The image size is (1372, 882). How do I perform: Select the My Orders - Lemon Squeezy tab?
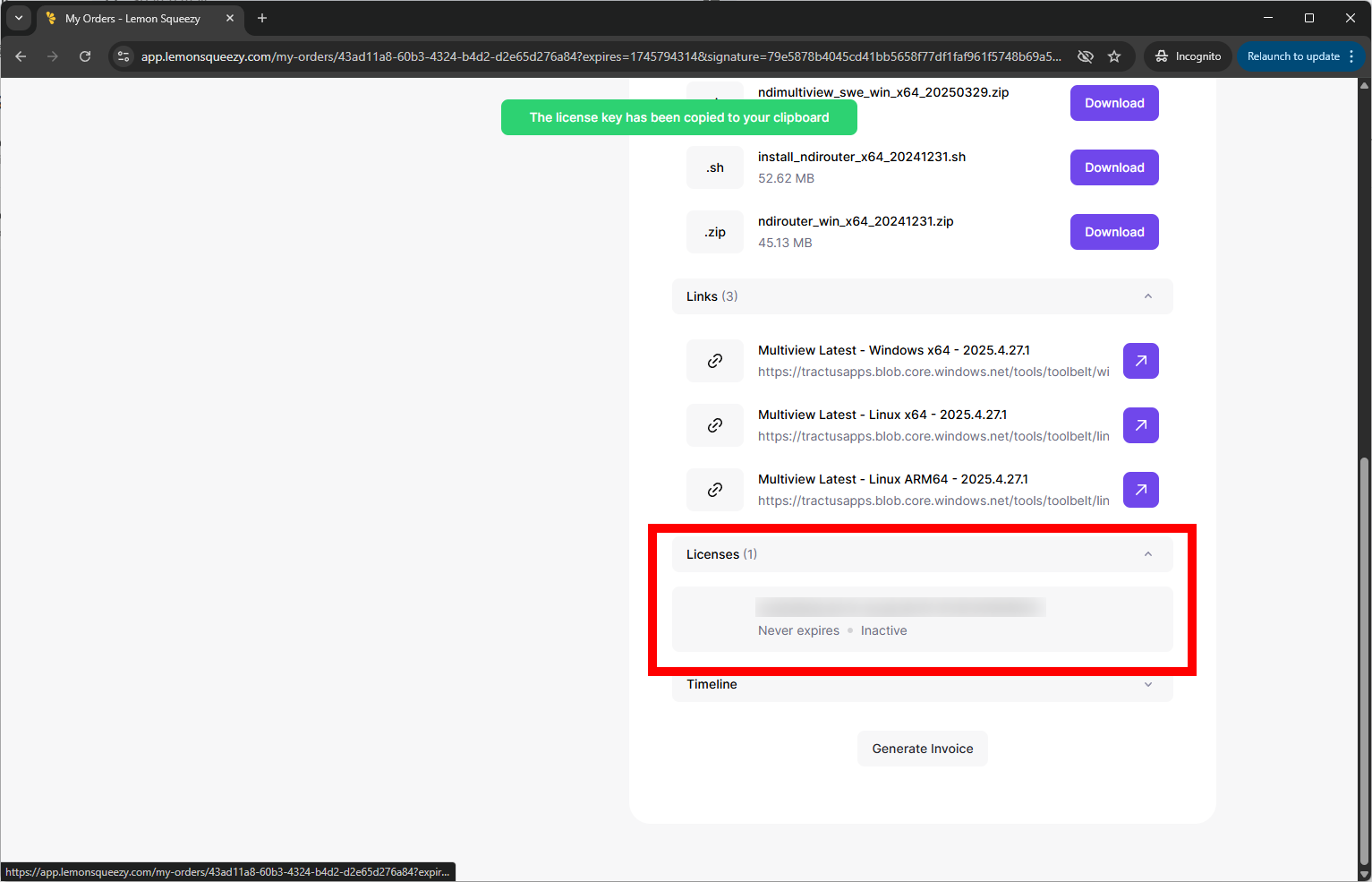click(132, 18)
